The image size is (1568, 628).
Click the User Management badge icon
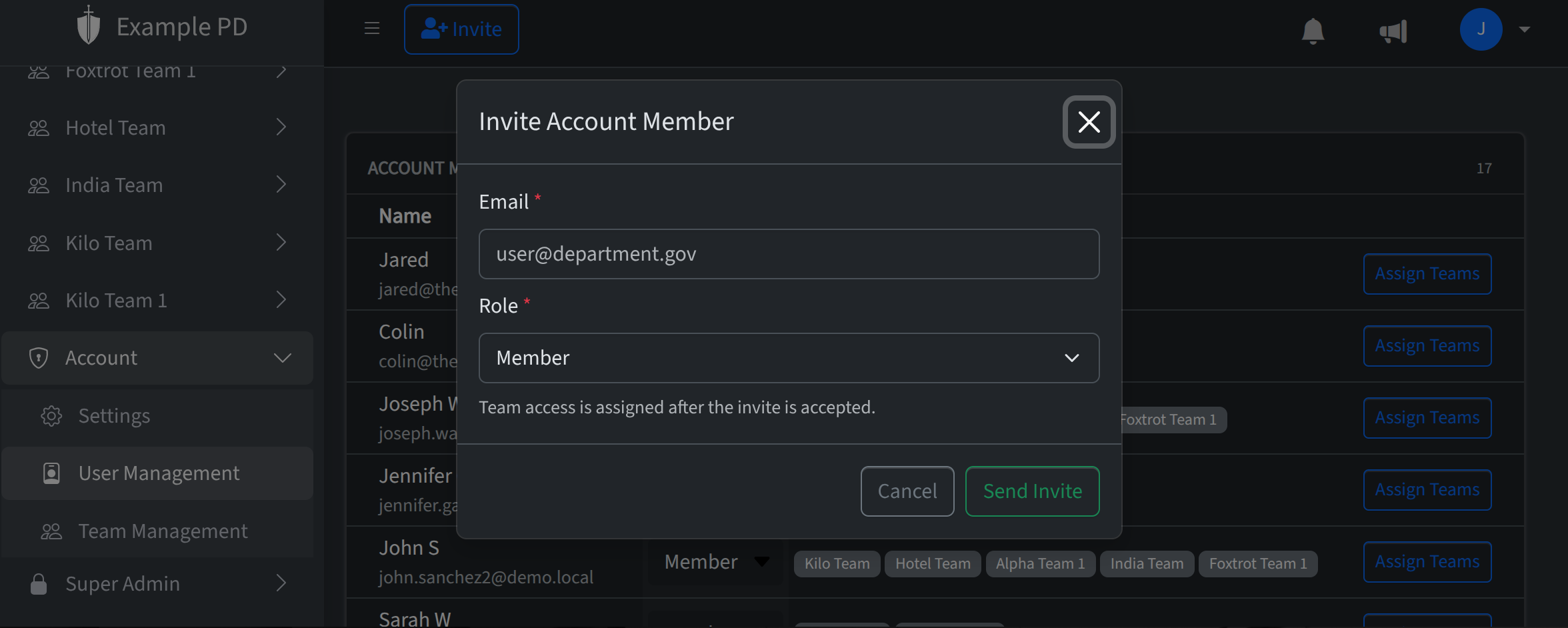pos(51,473)
